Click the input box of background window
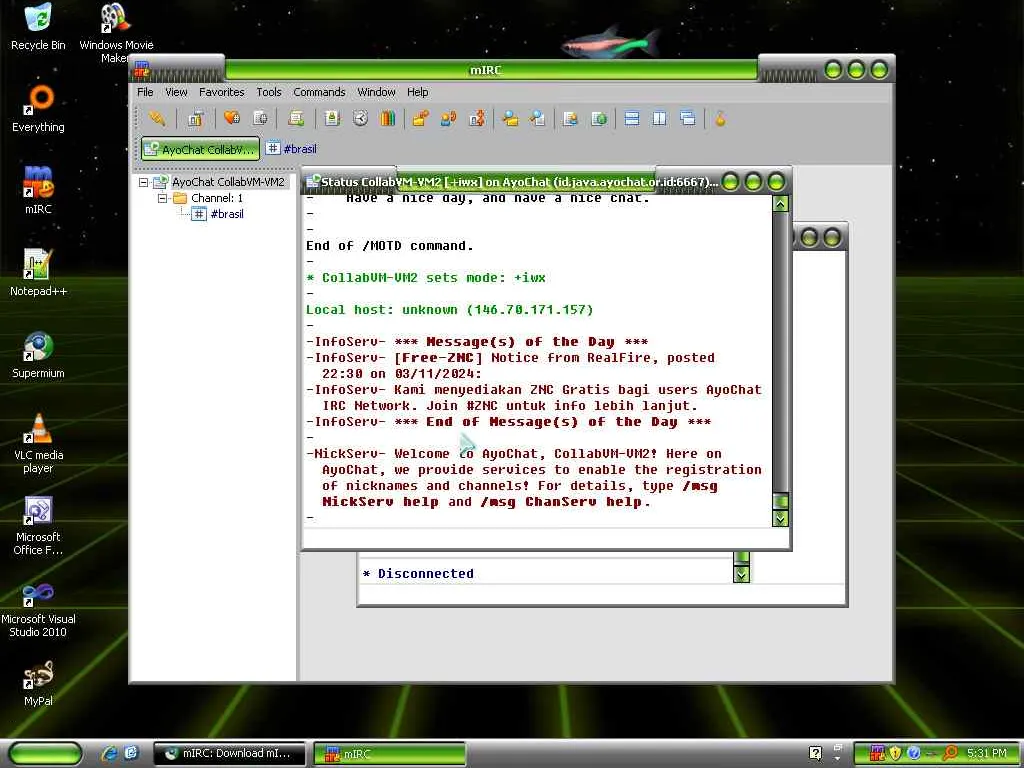 [601, 594]
